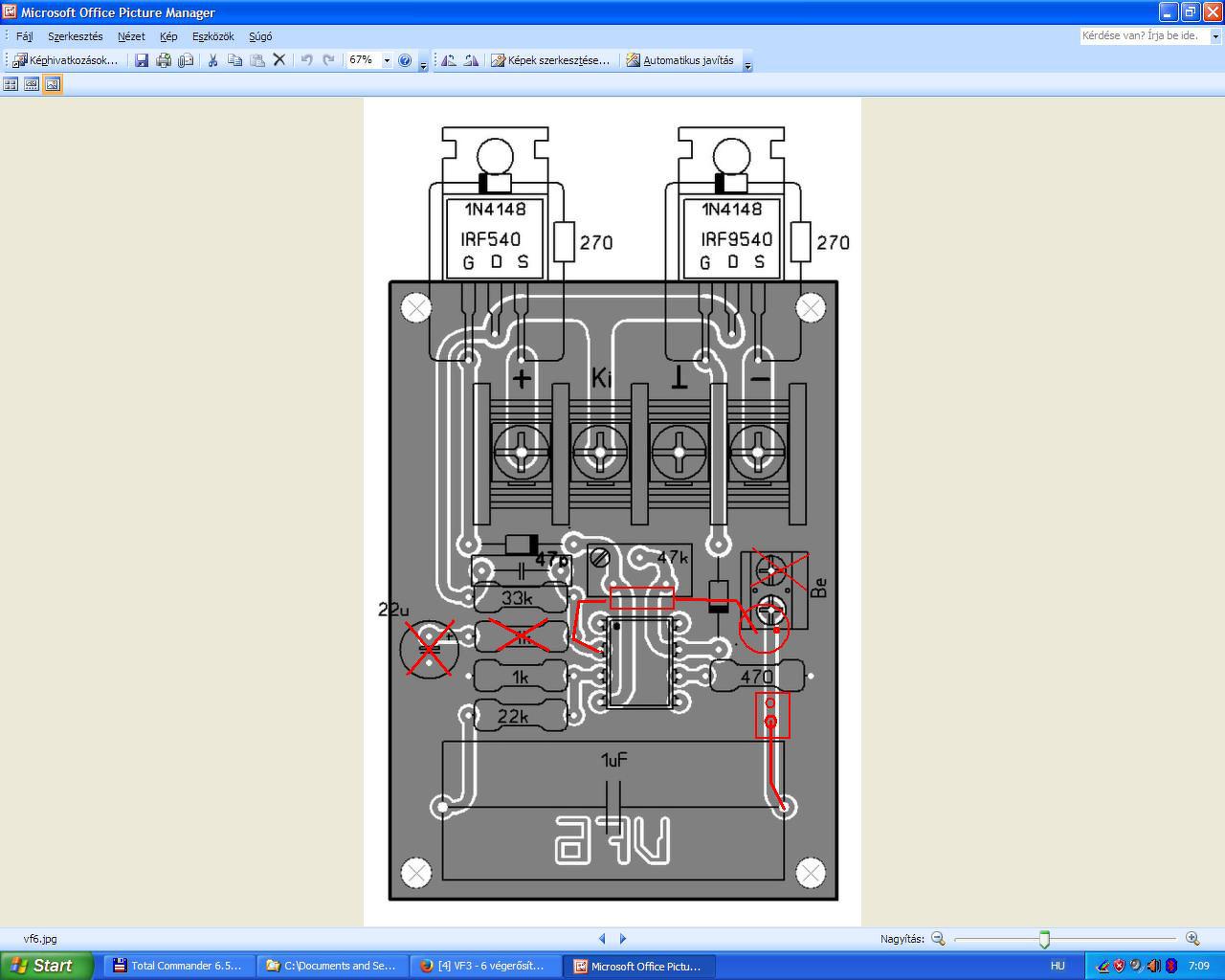Viewport: 1225px width, 980px height.
Task: Rotate the picture right
Action: [471, 60]
